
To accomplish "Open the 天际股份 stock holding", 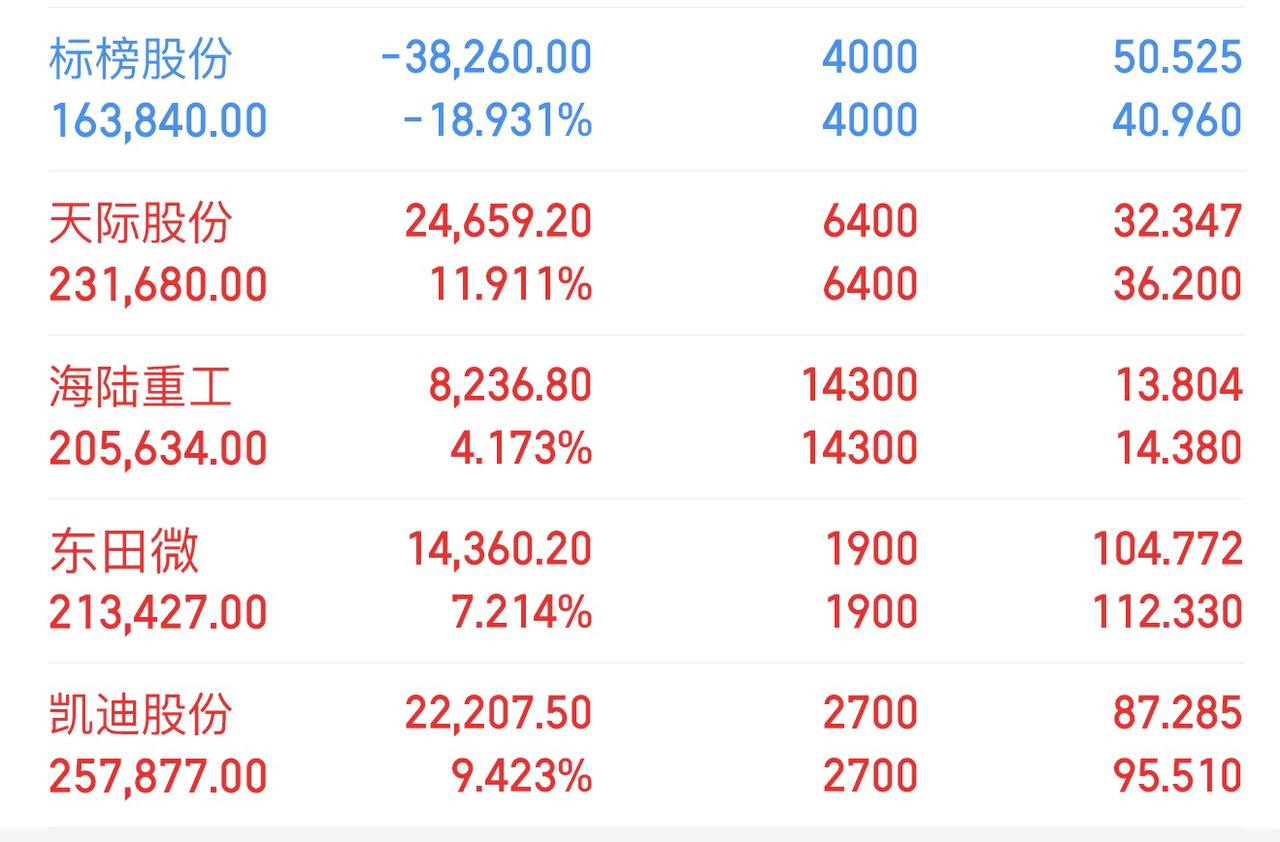I will pos(140,222).
